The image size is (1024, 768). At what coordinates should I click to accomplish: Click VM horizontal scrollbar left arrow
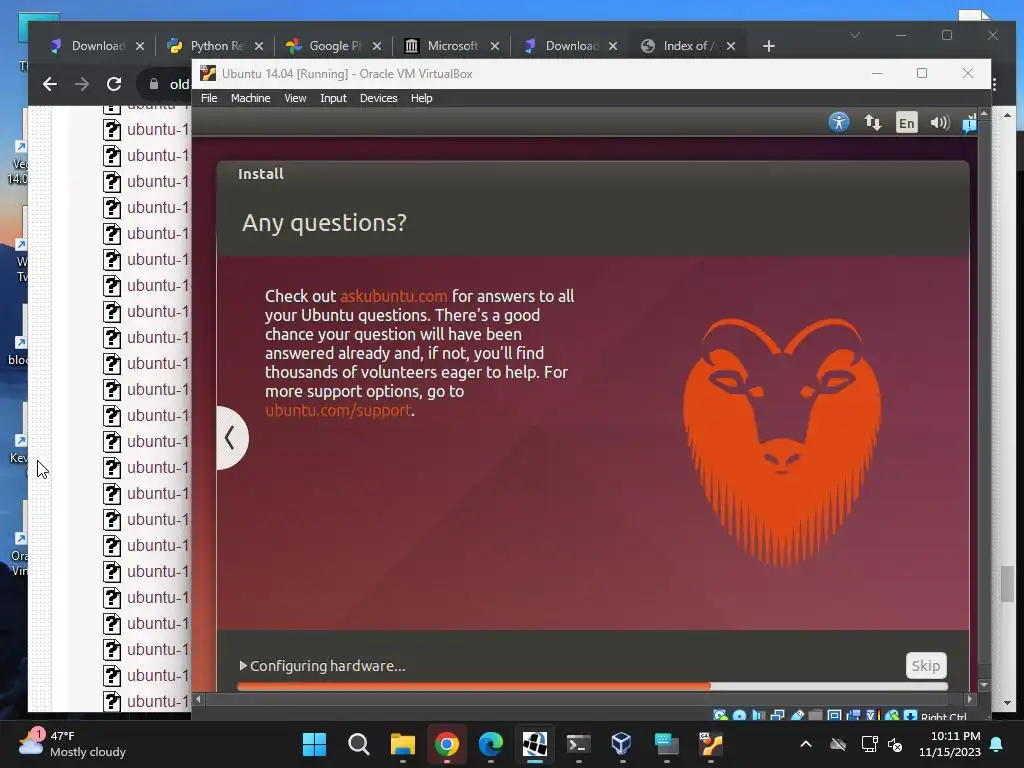click(x=198, y=699)
